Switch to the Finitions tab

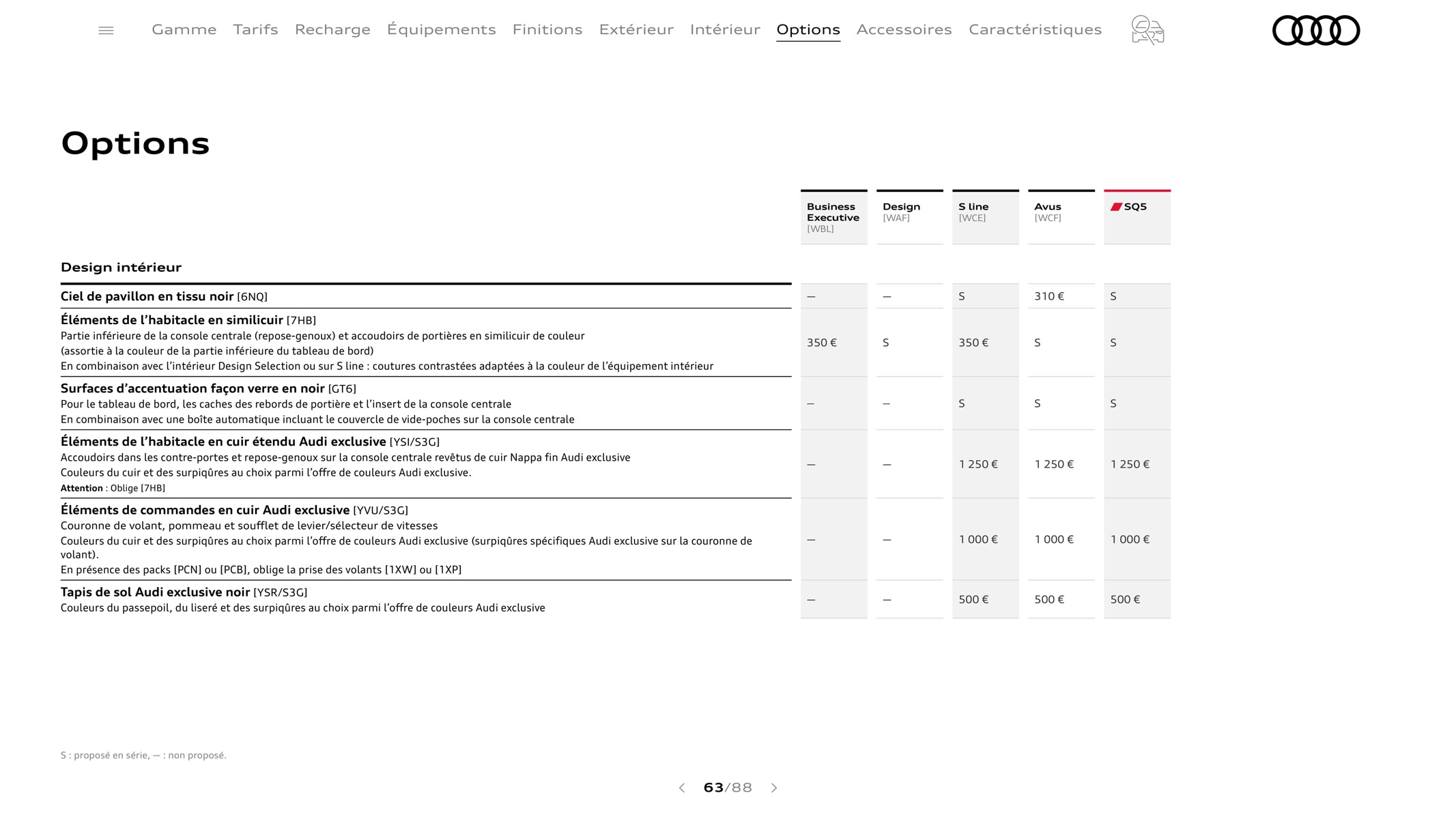click(547, 29)
